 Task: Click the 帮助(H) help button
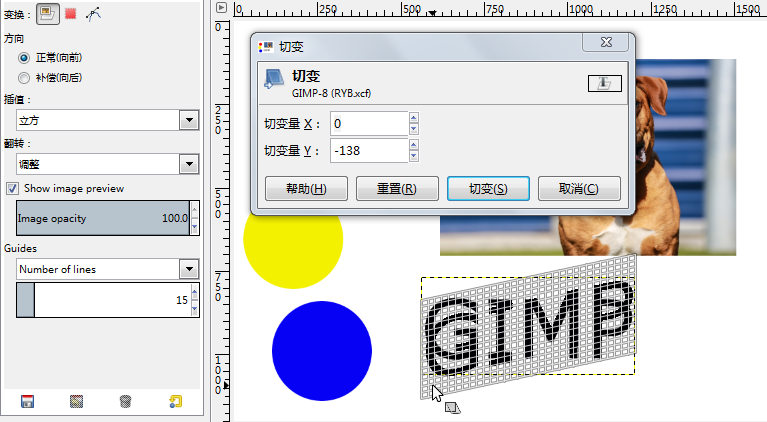click(306, 189)
